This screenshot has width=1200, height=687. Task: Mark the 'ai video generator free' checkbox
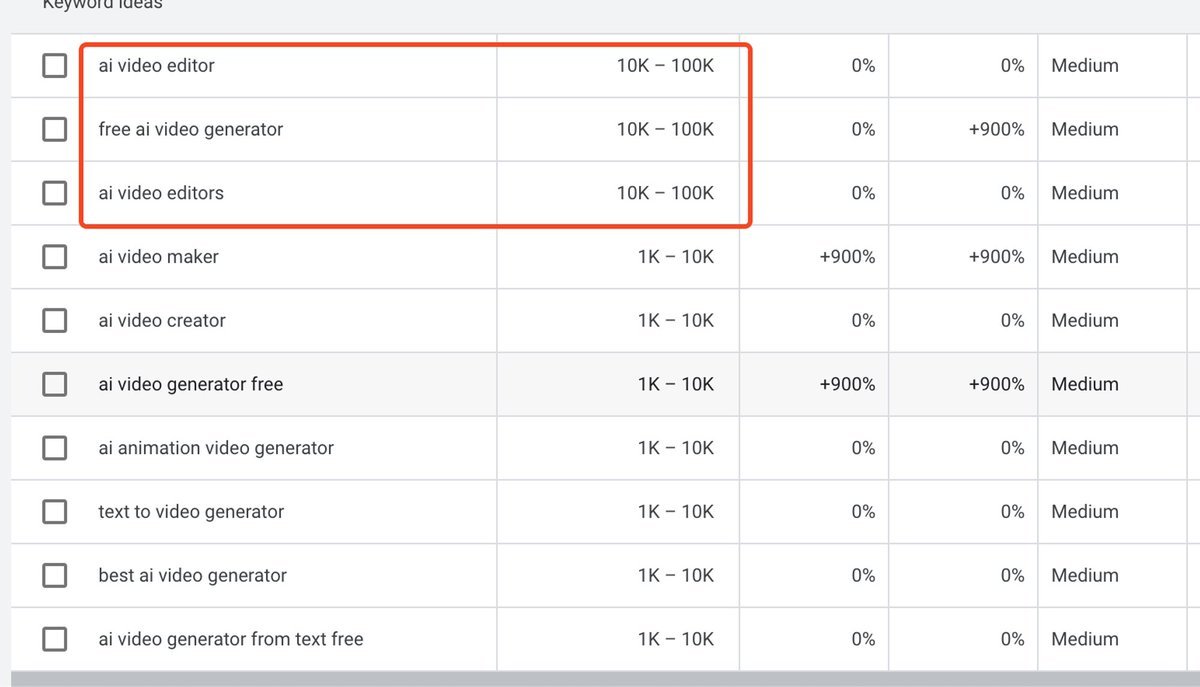tap(55, 384)
